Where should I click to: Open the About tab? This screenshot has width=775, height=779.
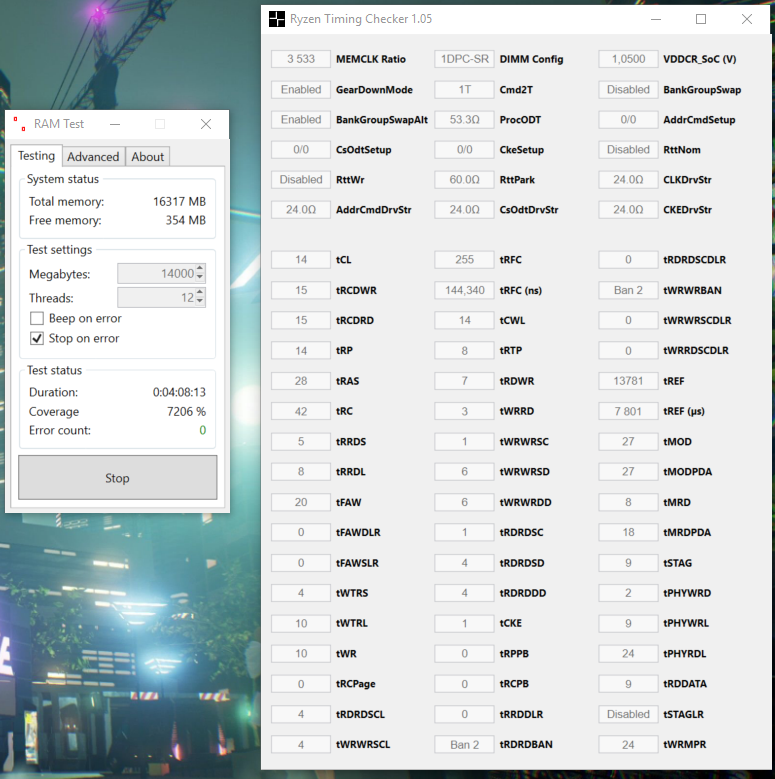point(148,156)
